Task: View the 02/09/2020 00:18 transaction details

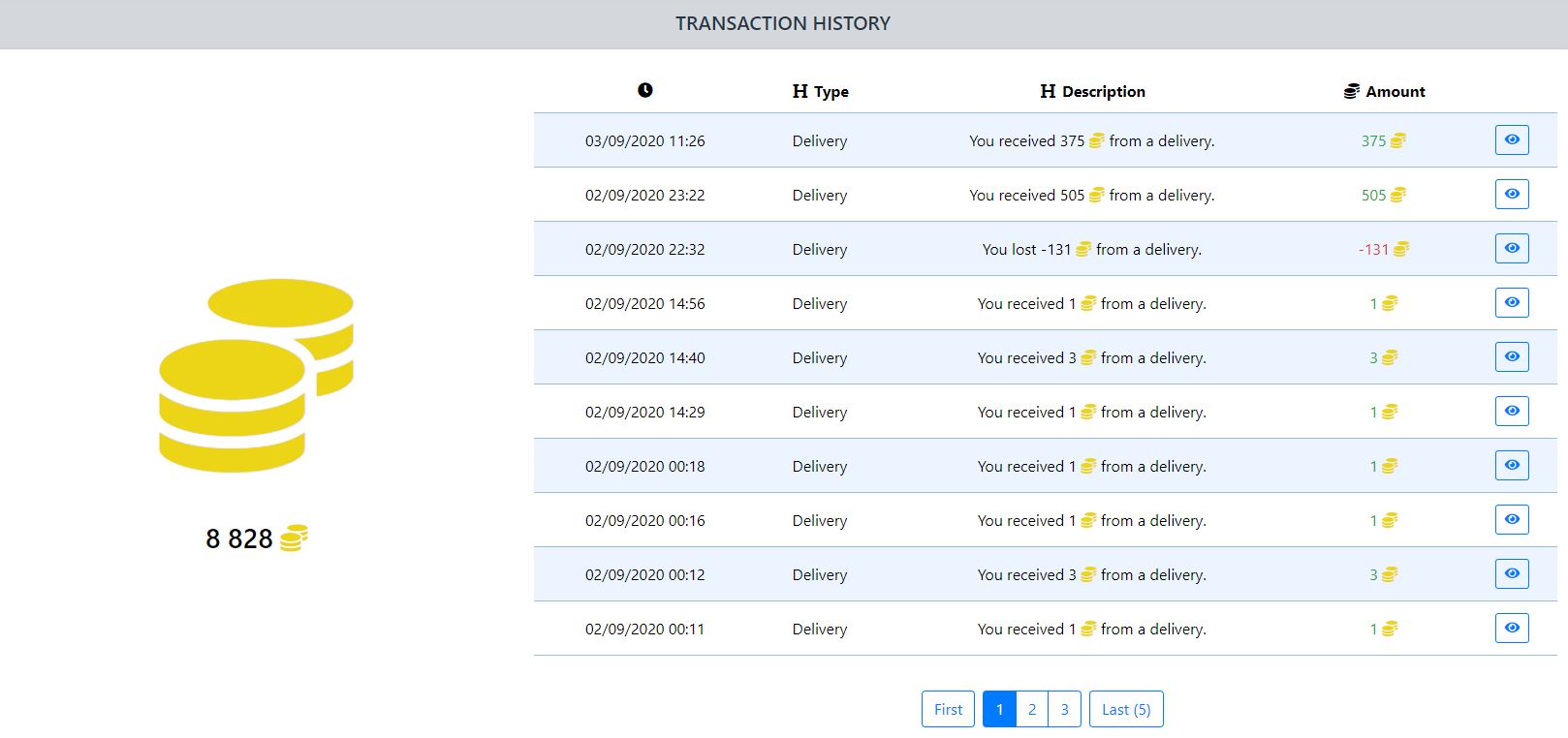Action: click(x=1511, y=466)
